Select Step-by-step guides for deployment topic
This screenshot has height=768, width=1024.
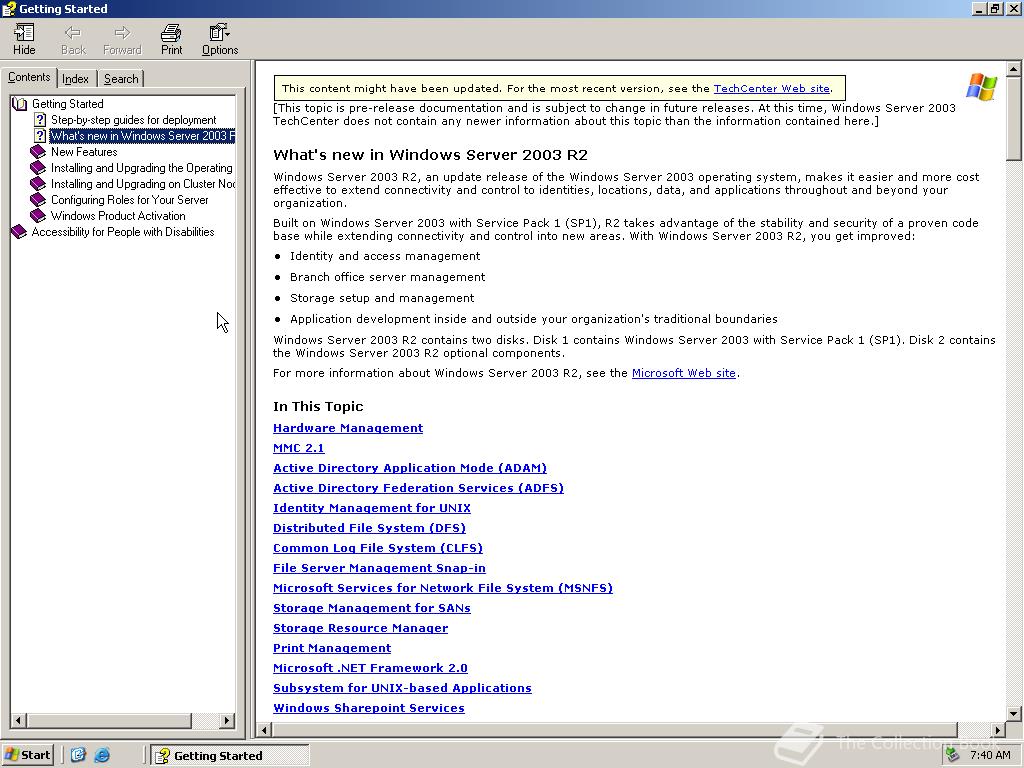tap(133, 120)
